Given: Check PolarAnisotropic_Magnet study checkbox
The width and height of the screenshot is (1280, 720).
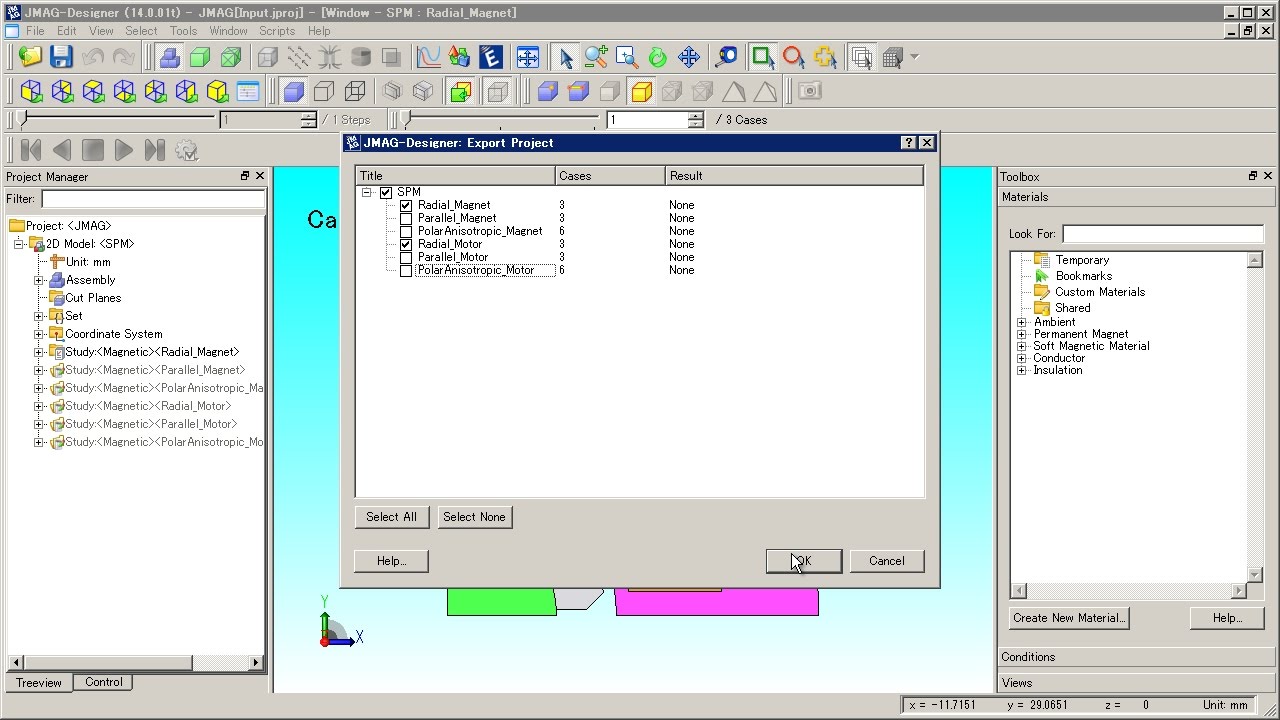Looking at the screenshot, I should [406, 231].
